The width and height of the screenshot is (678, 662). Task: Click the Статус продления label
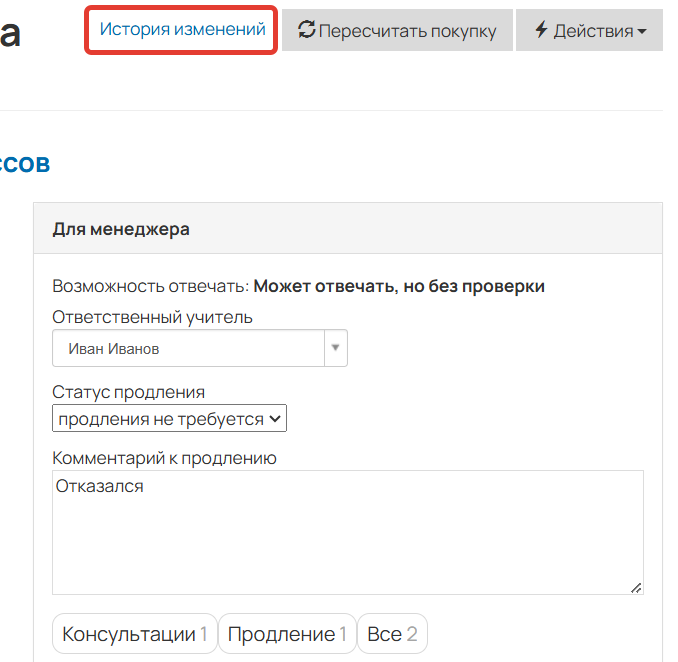(x=128, y=392)
